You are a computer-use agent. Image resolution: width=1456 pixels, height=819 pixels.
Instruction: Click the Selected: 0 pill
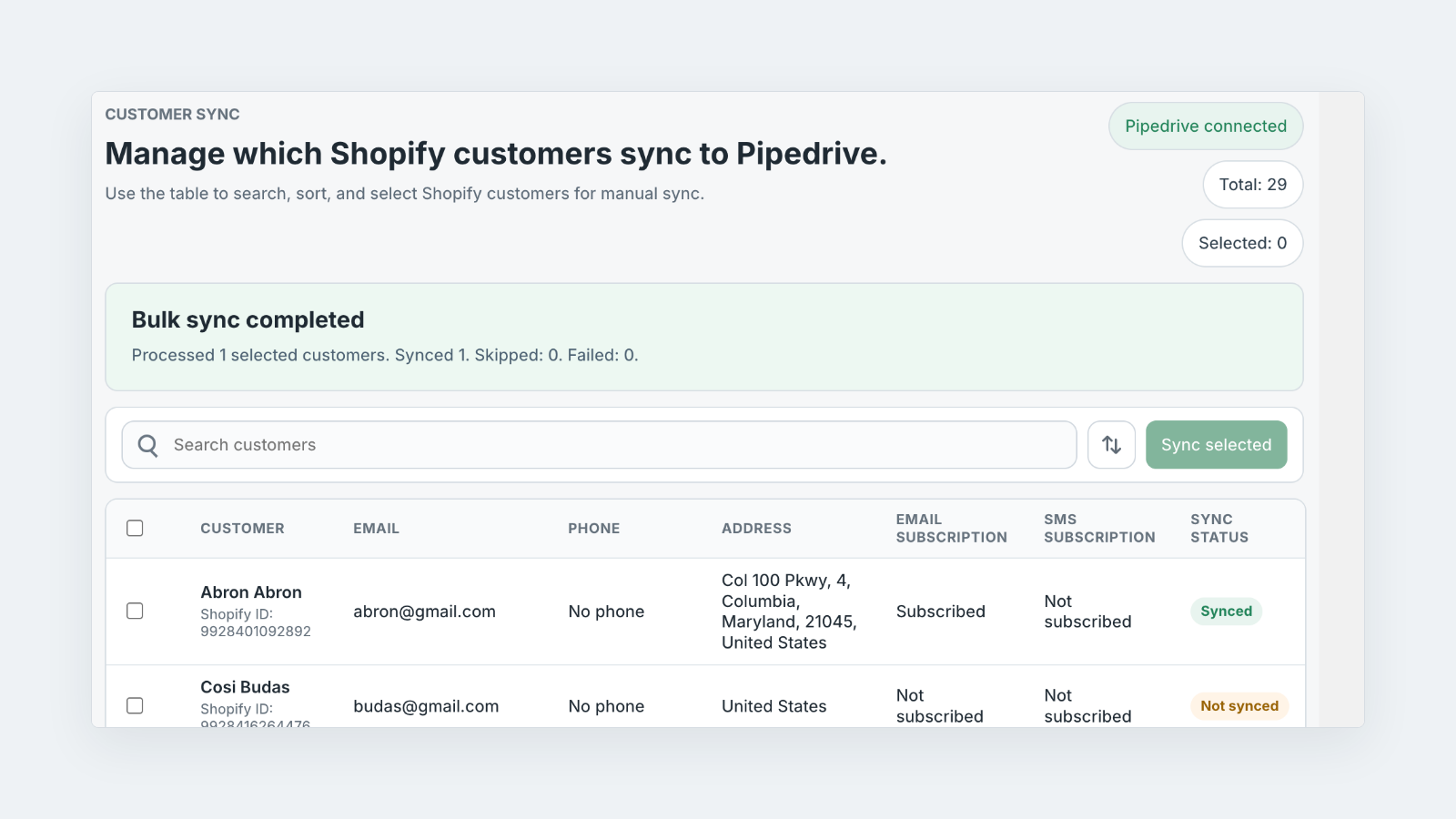1242,243
